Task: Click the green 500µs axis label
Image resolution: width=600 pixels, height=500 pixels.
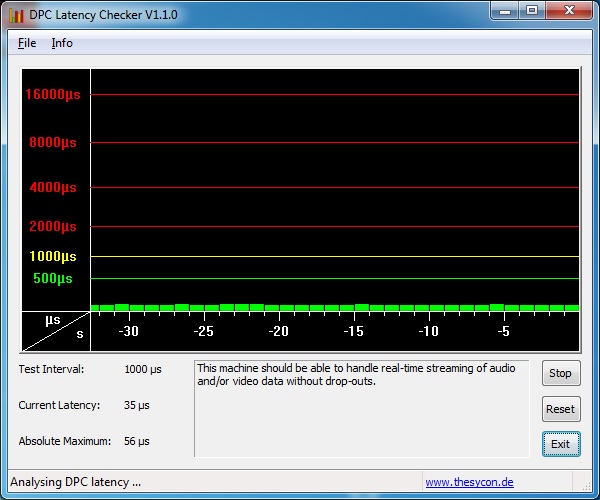Action: 53,279
